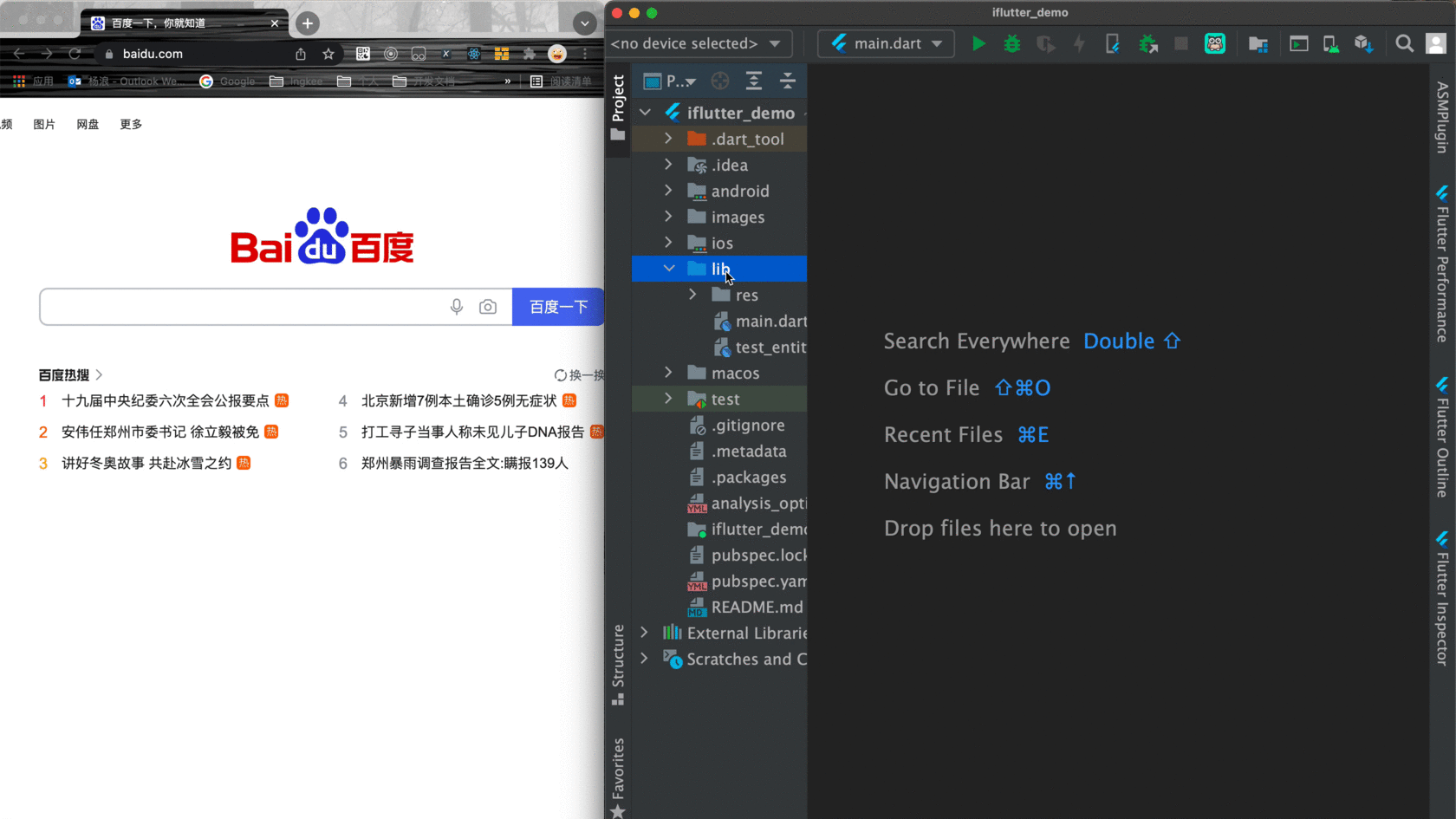Open the Flutter Outline side tab
This screenshot has width=1456, height=819.
coord(1442,437)
